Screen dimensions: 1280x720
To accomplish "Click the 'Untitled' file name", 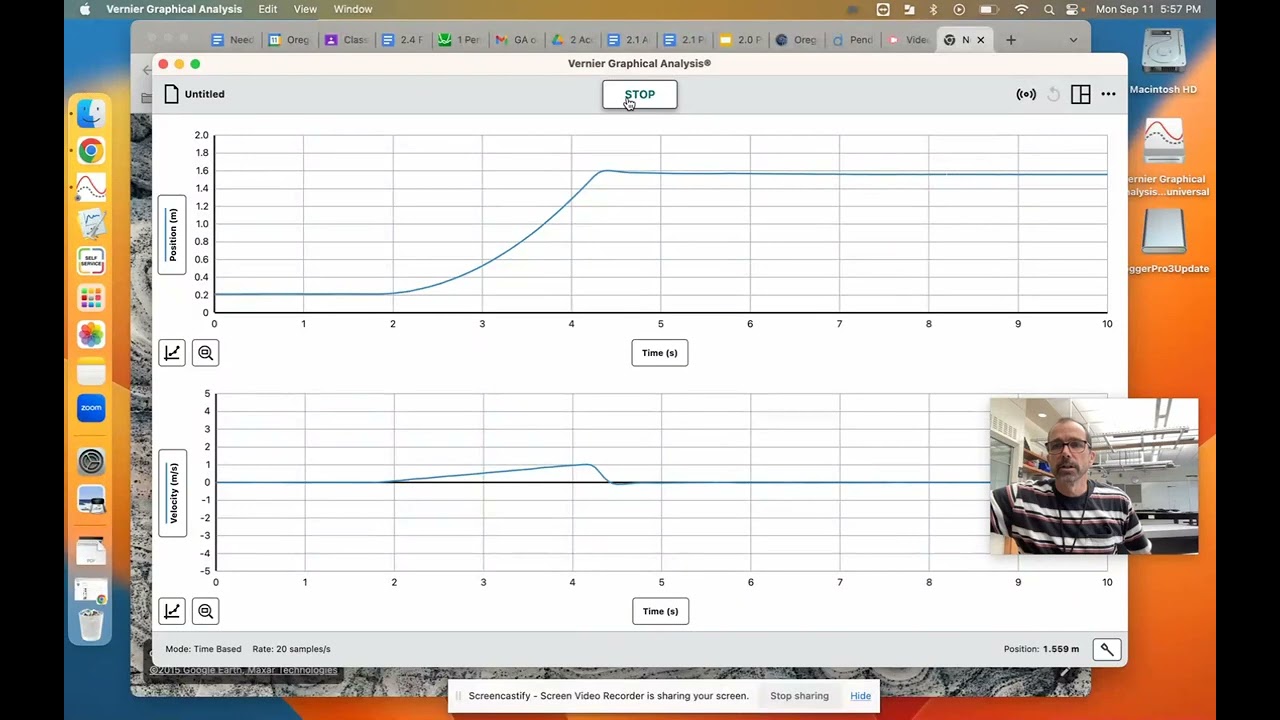I will 204,94.
